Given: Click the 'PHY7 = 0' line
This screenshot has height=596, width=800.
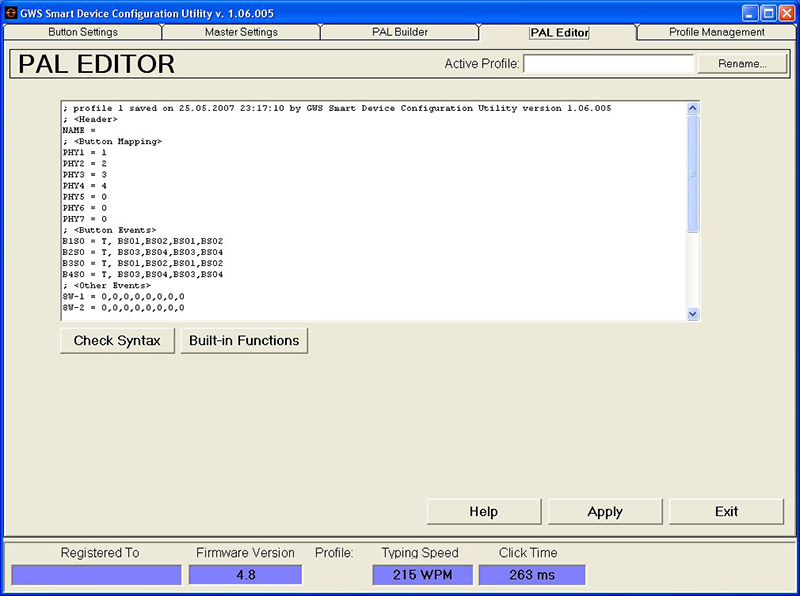Looking at the screenshot, I should tap(85, 219).
